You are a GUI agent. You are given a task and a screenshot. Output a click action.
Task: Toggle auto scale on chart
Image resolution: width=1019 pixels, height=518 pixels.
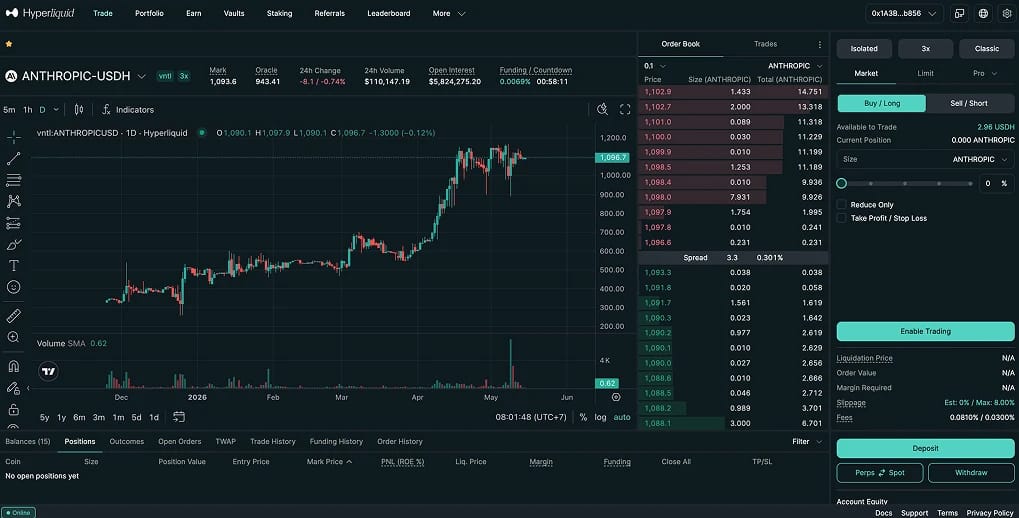coord(622,417)
